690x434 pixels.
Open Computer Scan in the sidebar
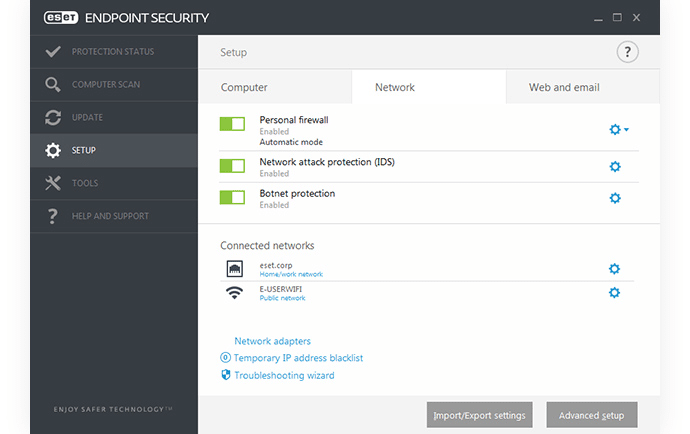114,85
